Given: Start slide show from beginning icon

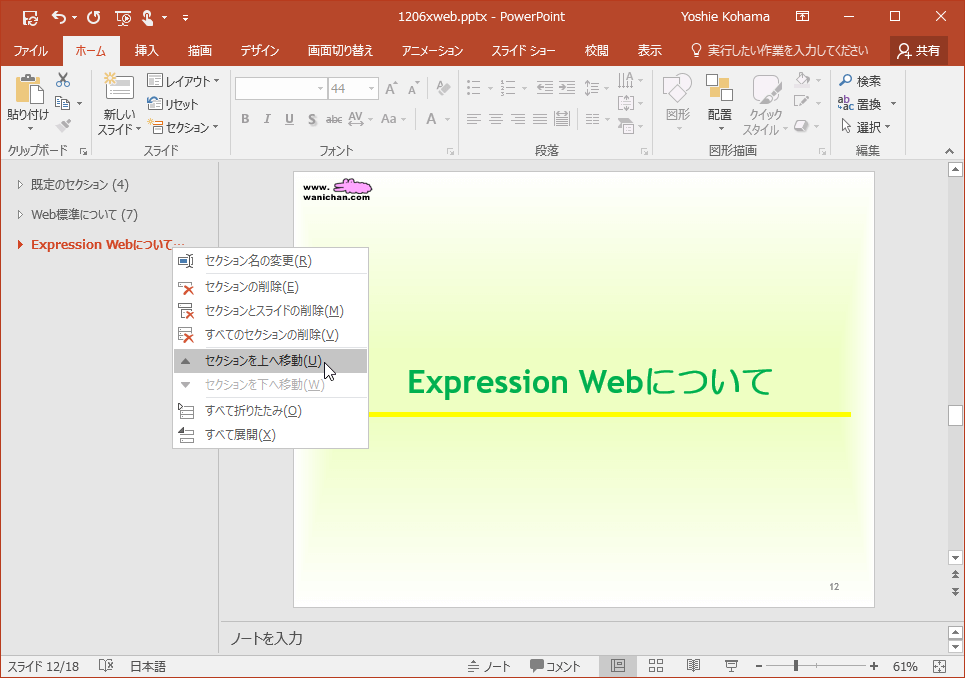Looking at the screenshot, I should 123,18.
